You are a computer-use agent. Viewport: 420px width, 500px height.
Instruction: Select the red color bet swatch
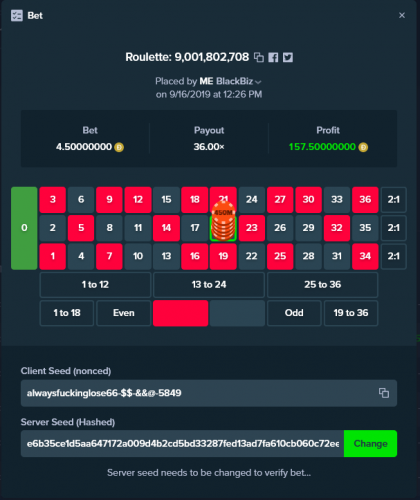point(181,313)
